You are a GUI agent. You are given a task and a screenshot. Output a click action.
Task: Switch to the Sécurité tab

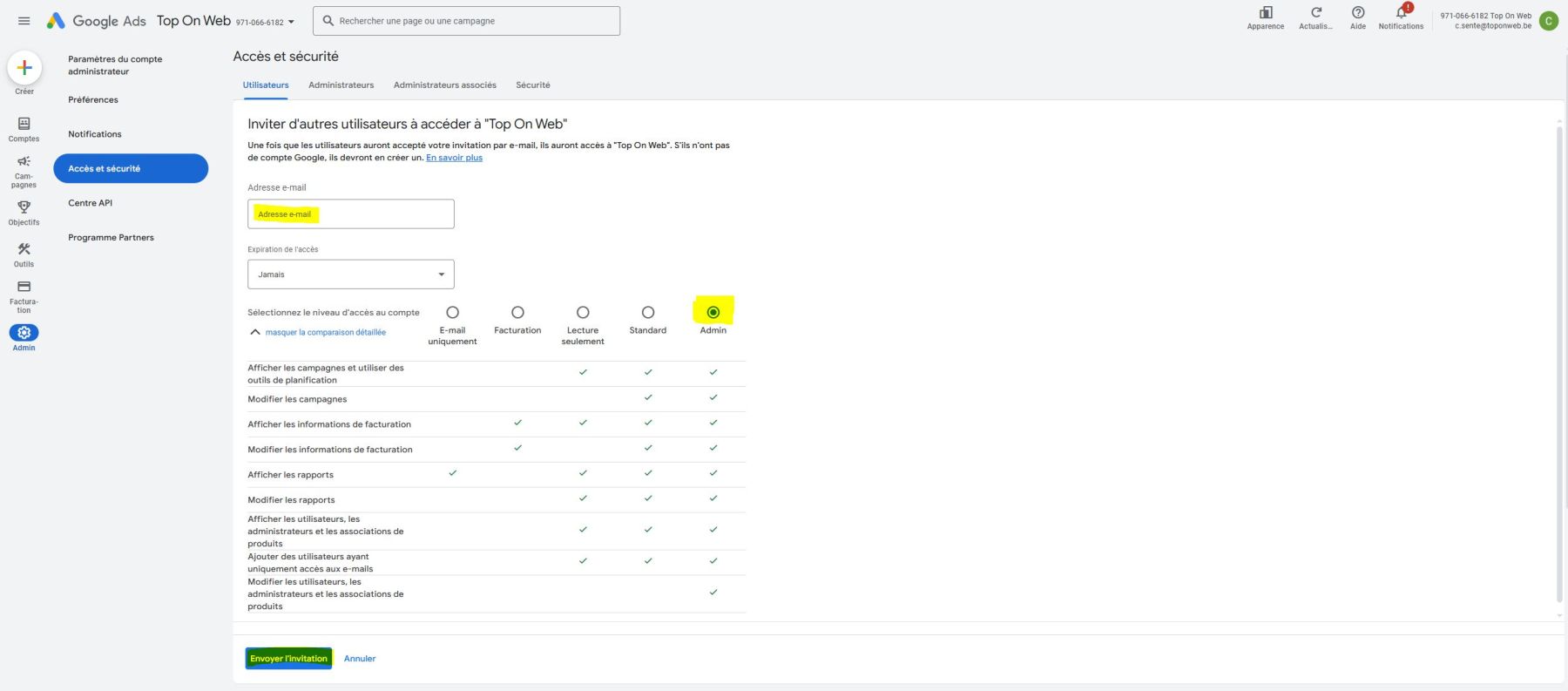pos(532,85)
